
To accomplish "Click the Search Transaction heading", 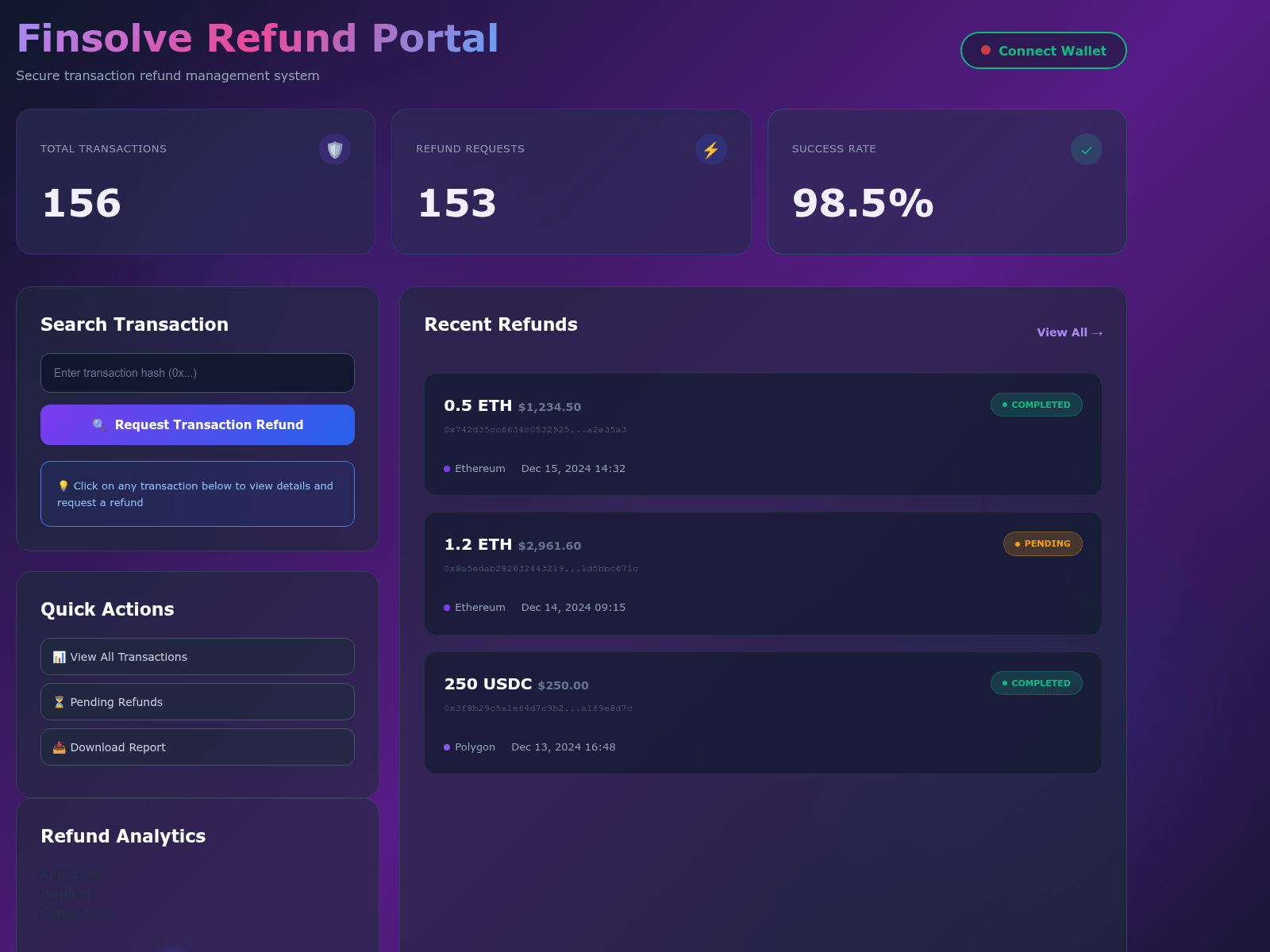I will 134,324.
